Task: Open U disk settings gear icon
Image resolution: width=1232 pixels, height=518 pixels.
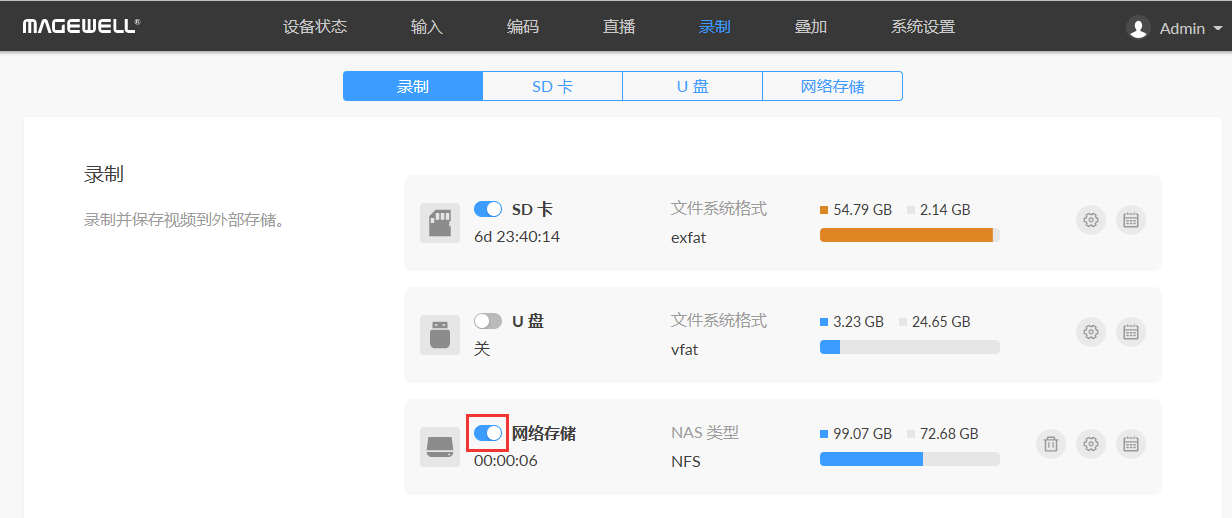Action: [x=1091, y=332]
